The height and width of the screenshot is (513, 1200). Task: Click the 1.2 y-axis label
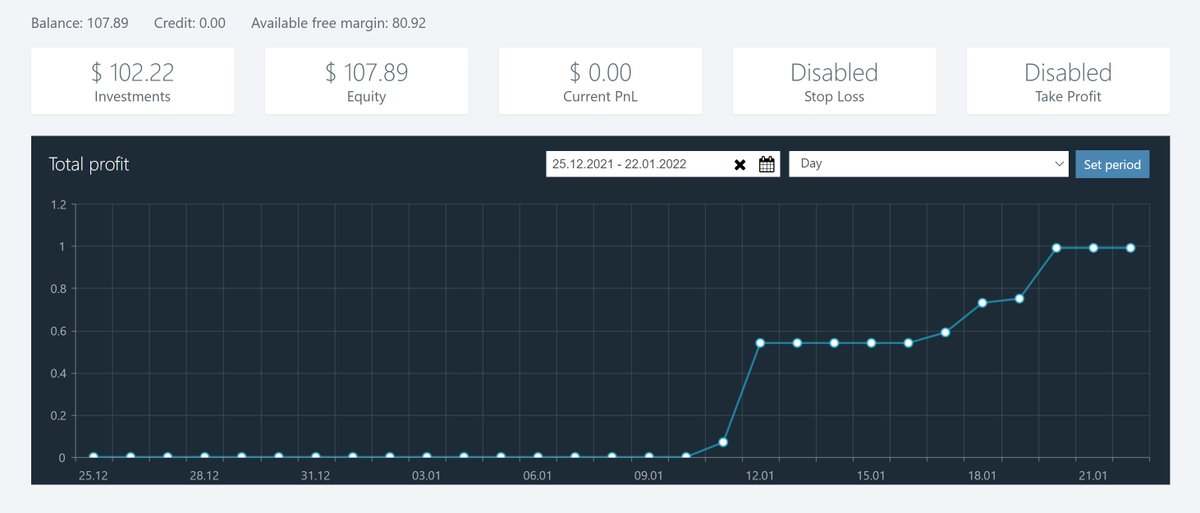pos(57,205)
